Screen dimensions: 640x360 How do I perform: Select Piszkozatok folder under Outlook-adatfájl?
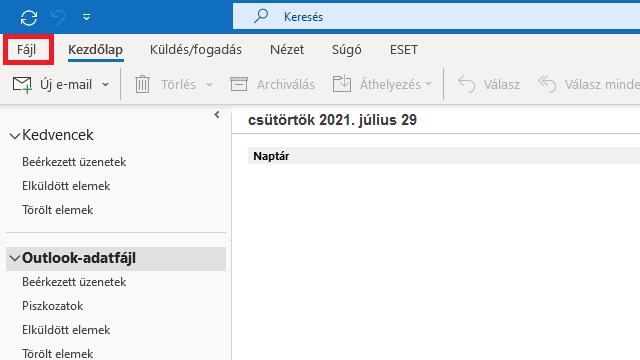tap(53, 306)
